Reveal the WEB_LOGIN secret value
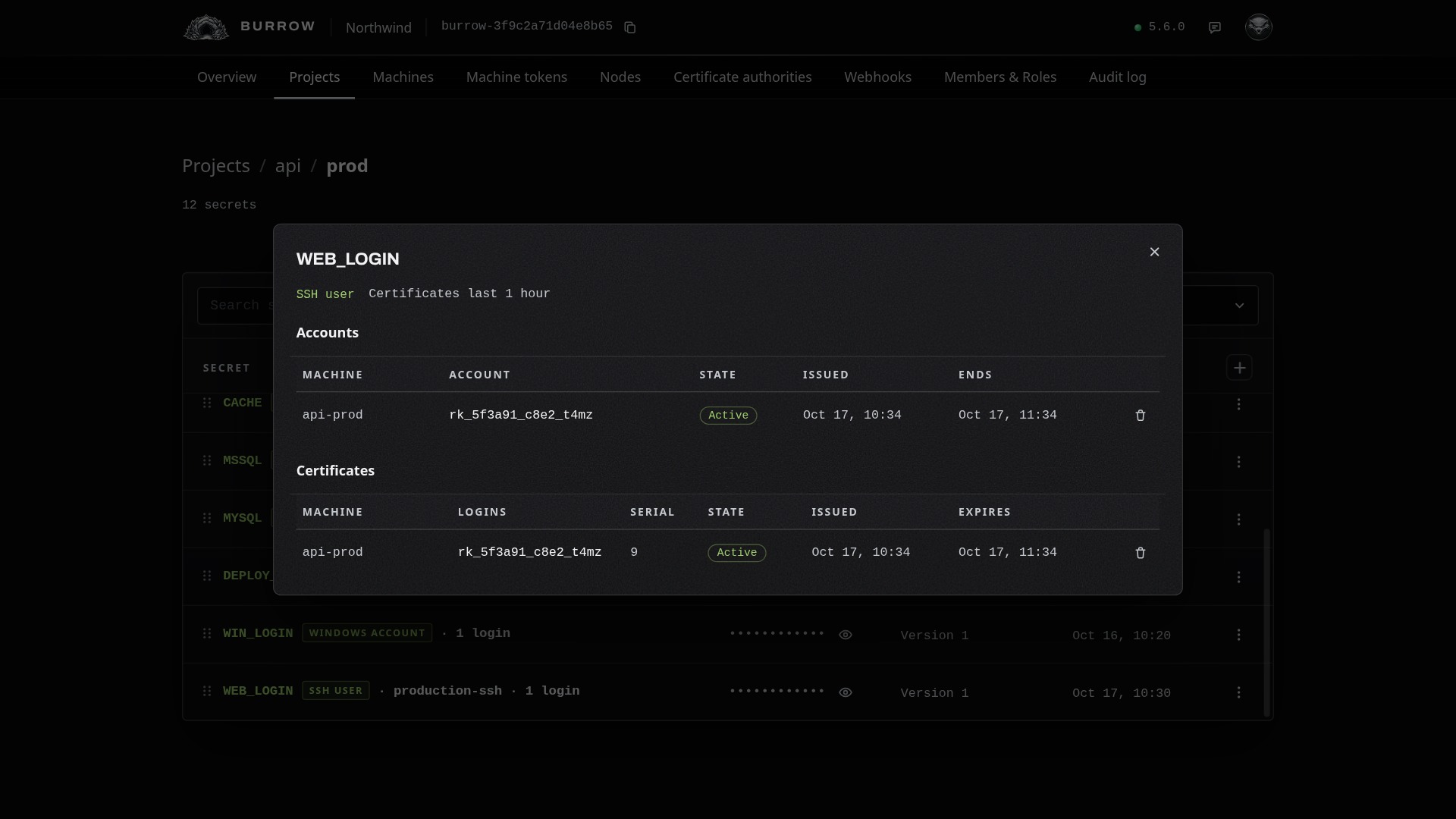 pos(846,692)
